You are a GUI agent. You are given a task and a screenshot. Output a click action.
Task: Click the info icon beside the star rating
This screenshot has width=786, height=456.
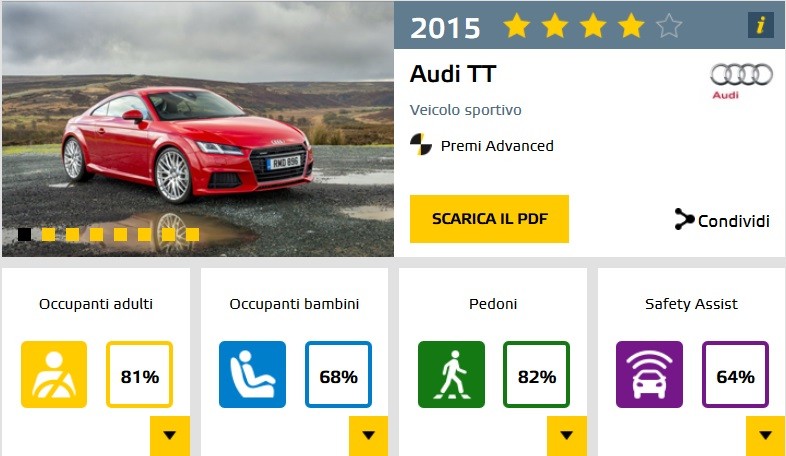(760, 25)
